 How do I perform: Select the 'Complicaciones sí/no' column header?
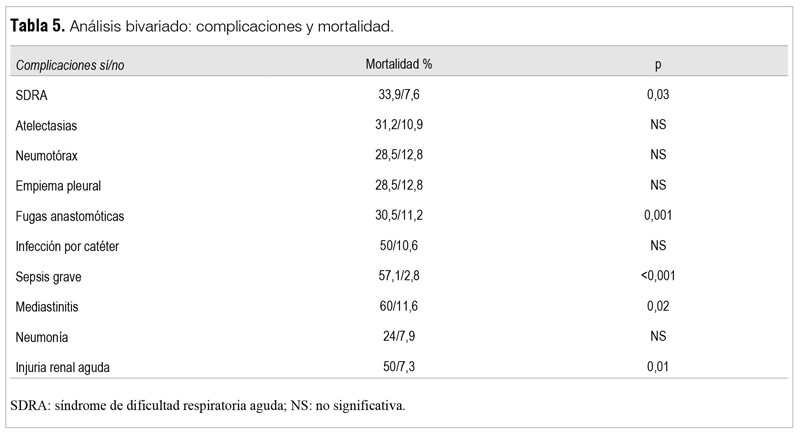(70, 65)
